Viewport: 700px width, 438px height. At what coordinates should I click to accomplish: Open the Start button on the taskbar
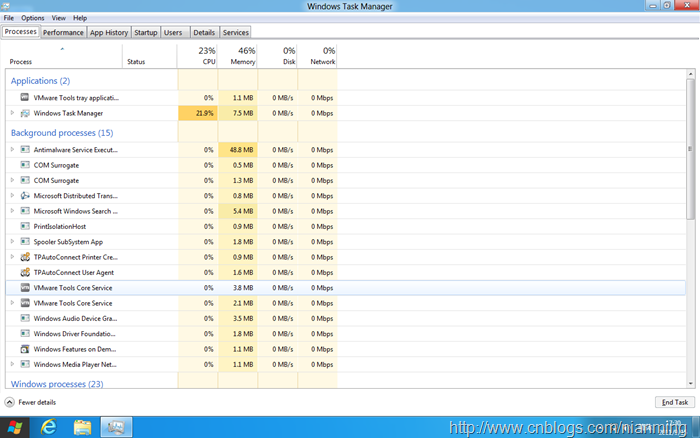pos(15,427)
